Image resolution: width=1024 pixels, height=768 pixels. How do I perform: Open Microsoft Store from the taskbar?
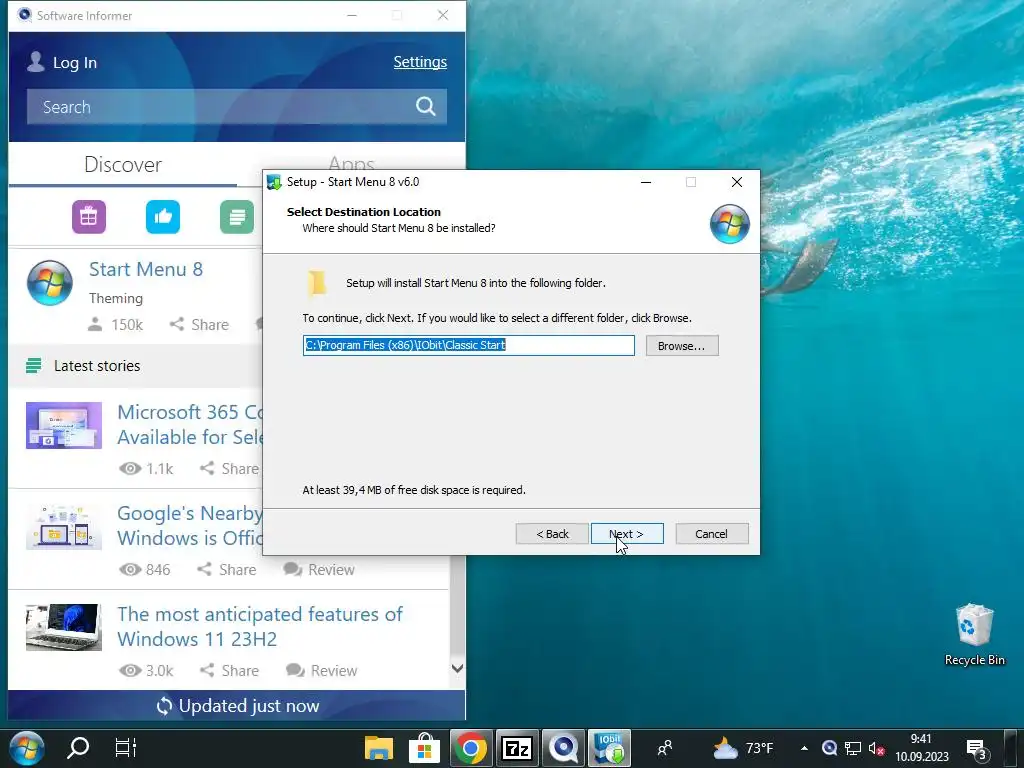click(424, 748)
